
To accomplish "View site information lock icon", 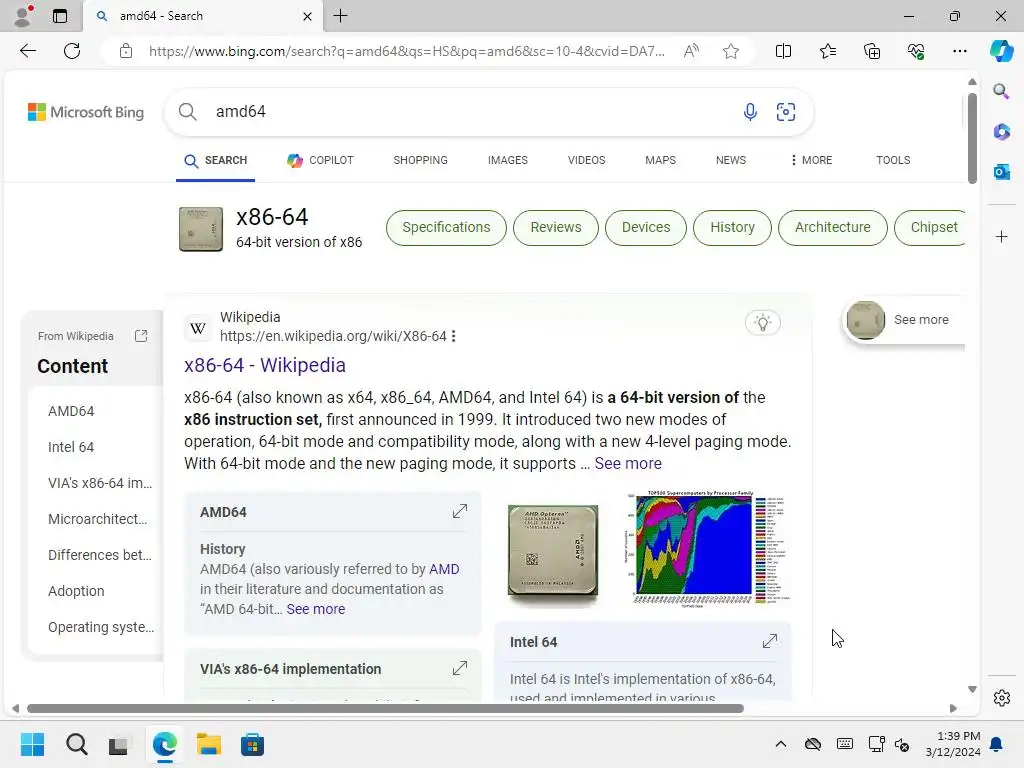I will click(126, 51).
